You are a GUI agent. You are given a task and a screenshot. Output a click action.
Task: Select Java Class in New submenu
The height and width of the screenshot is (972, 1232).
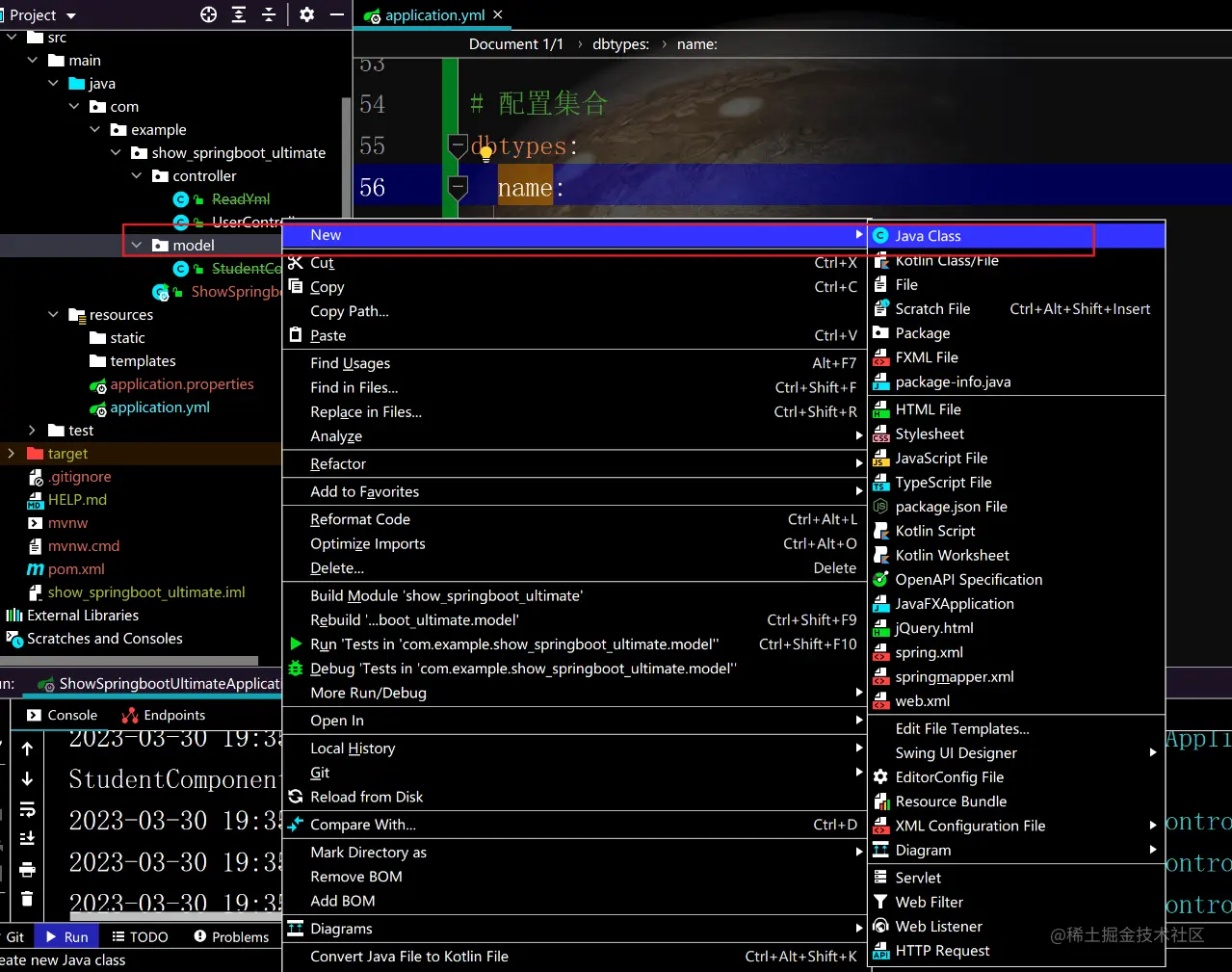coord(1016,235)
